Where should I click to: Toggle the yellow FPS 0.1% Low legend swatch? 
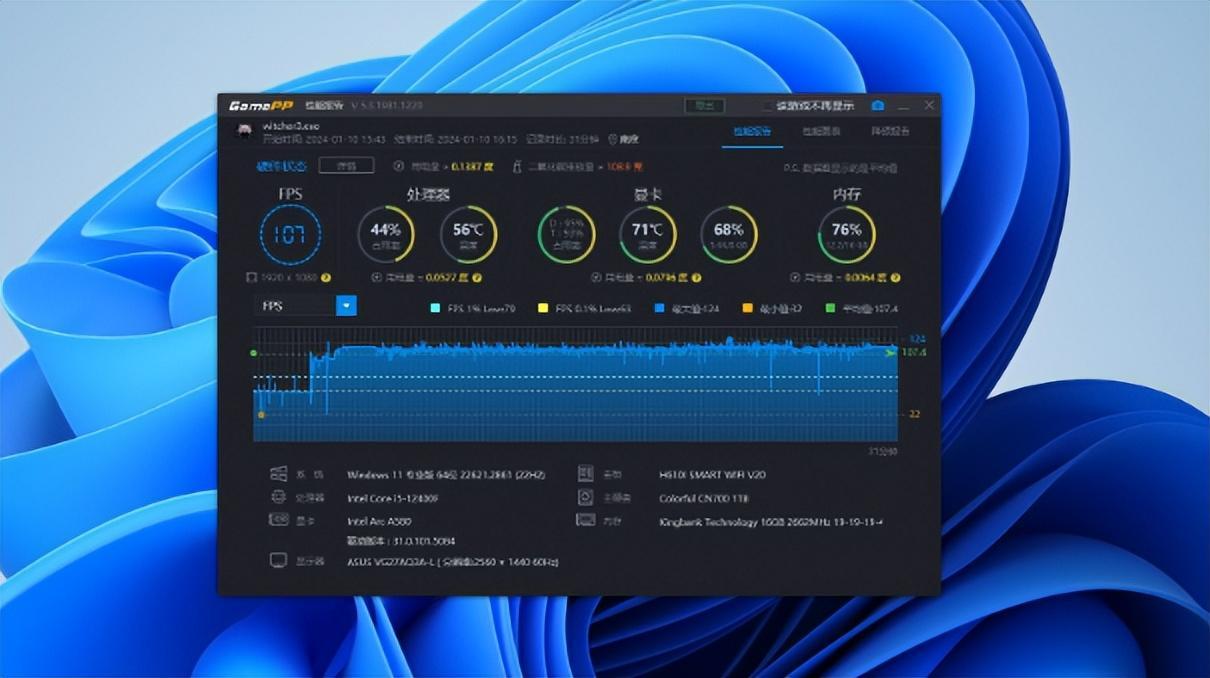[x=543, y=309]
